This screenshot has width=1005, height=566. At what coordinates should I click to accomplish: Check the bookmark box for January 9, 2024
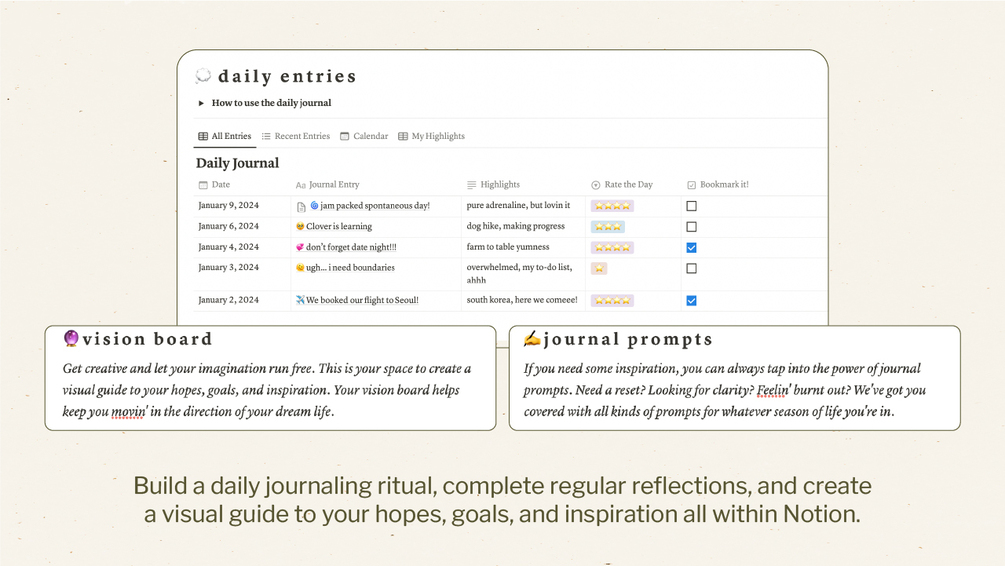(692, 206)
